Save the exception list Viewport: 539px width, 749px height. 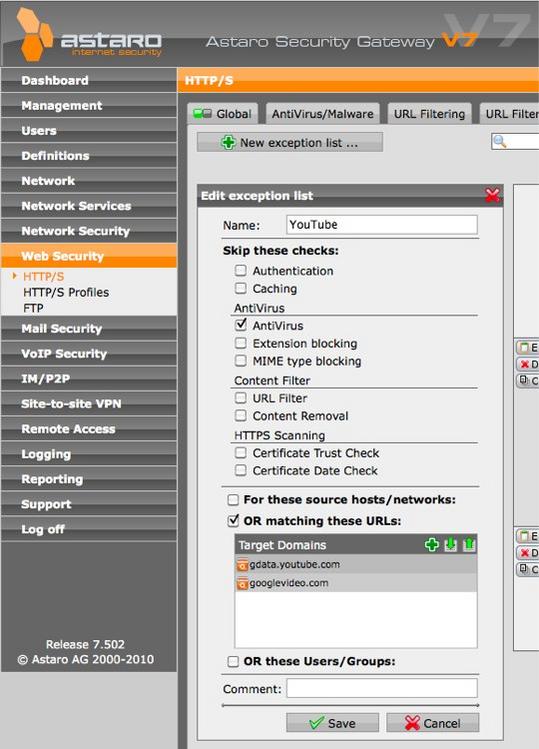[332, 723]
